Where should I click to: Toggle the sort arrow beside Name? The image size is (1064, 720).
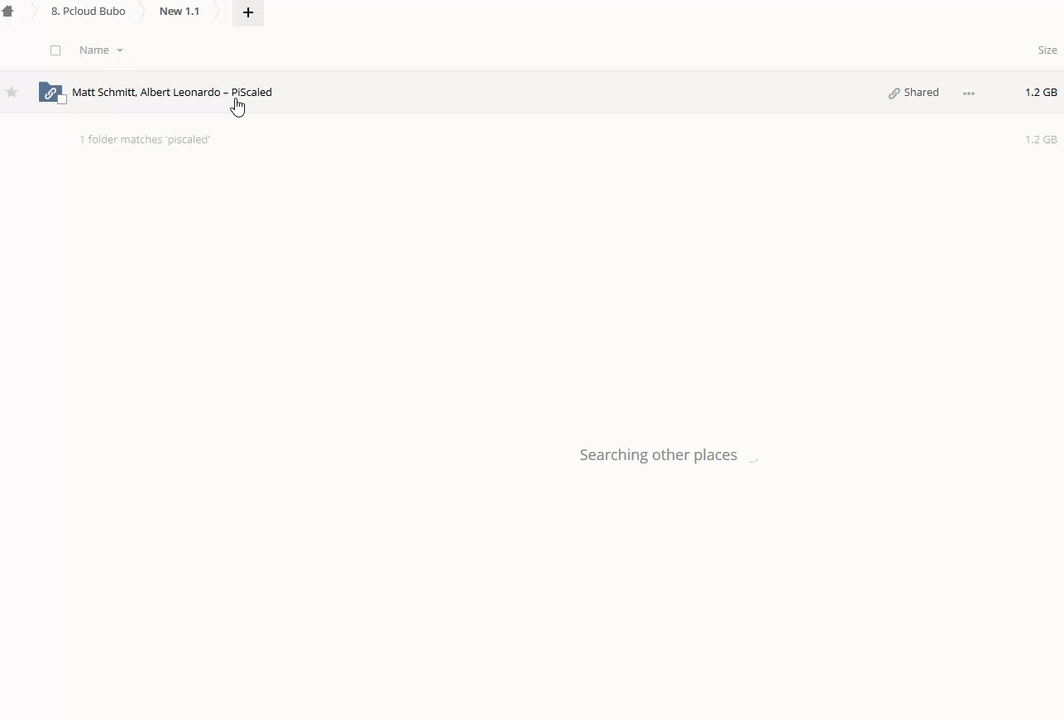(x=120, y=51)
